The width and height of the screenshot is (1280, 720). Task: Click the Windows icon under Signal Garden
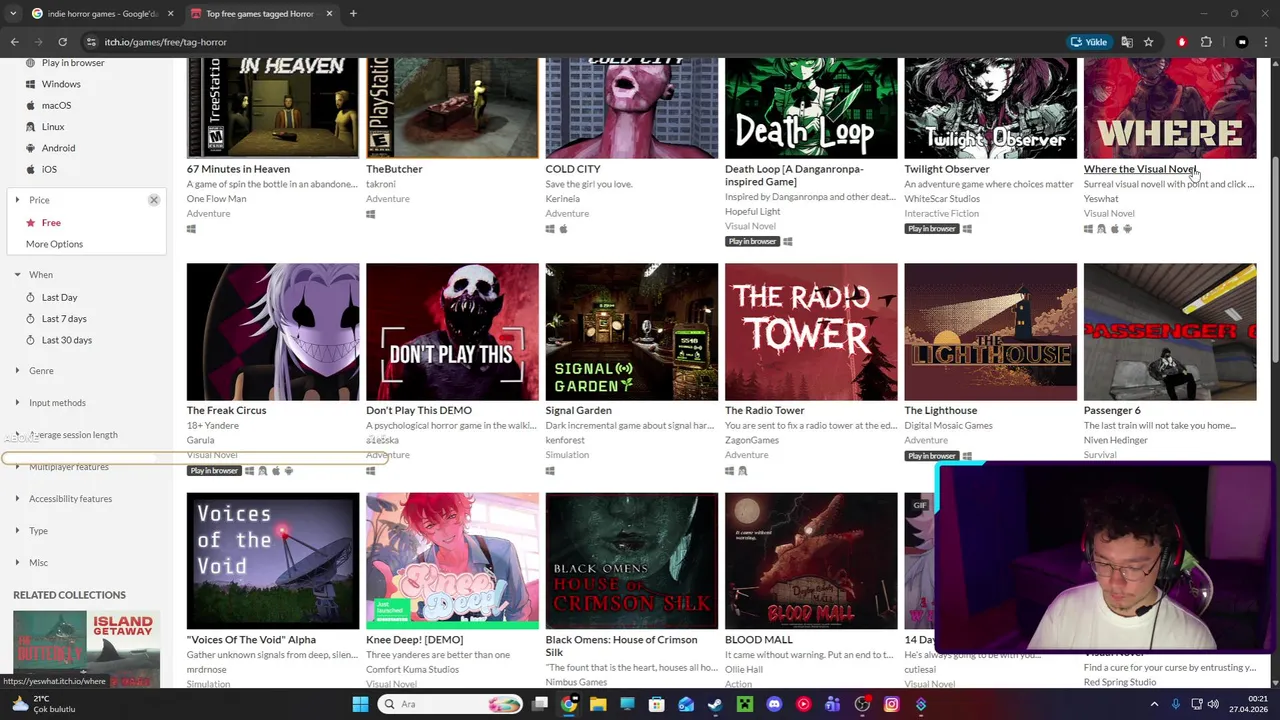click(550, 470)
